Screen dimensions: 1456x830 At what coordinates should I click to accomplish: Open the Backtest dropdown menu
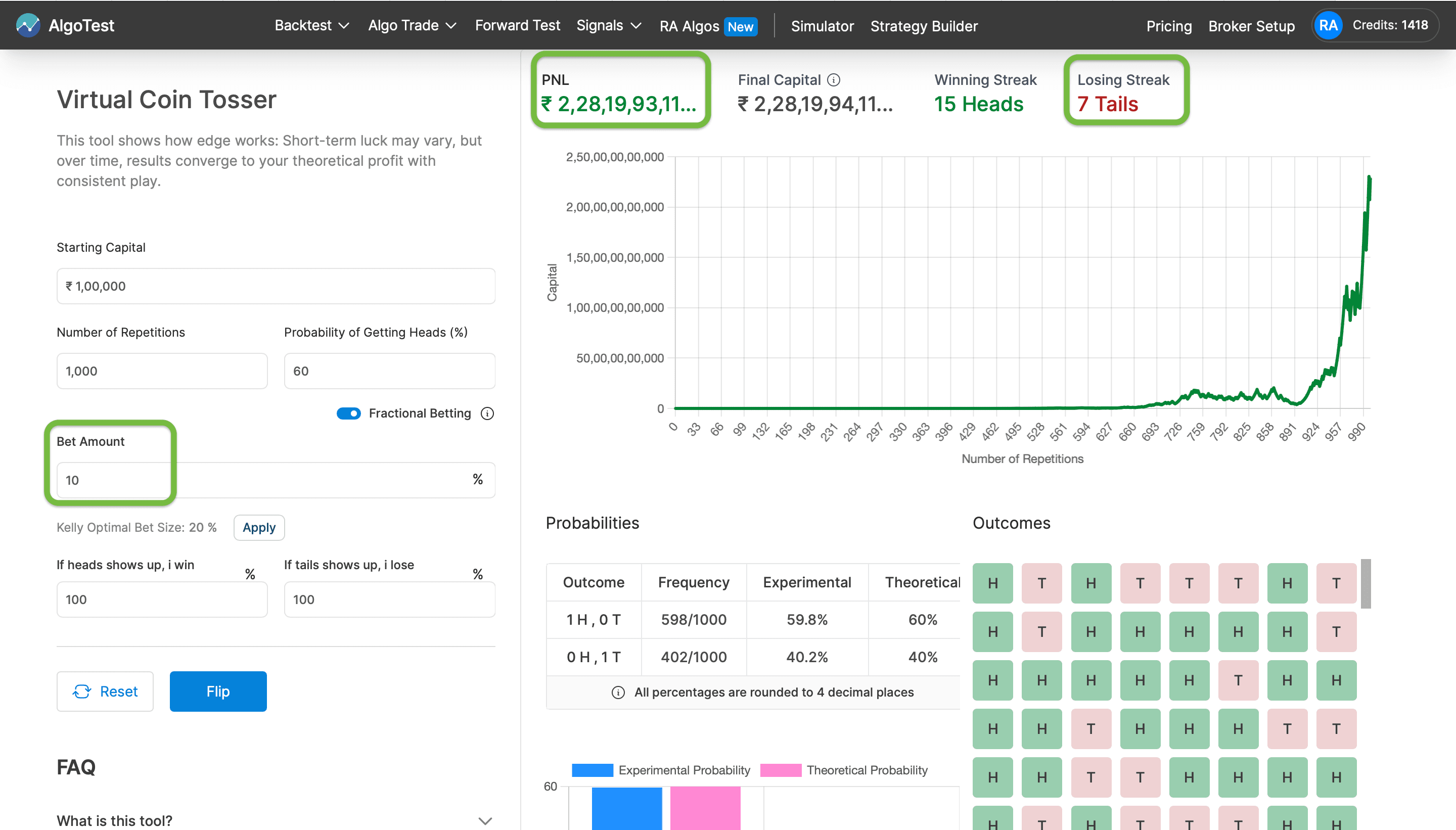click(x=311, y=26)
